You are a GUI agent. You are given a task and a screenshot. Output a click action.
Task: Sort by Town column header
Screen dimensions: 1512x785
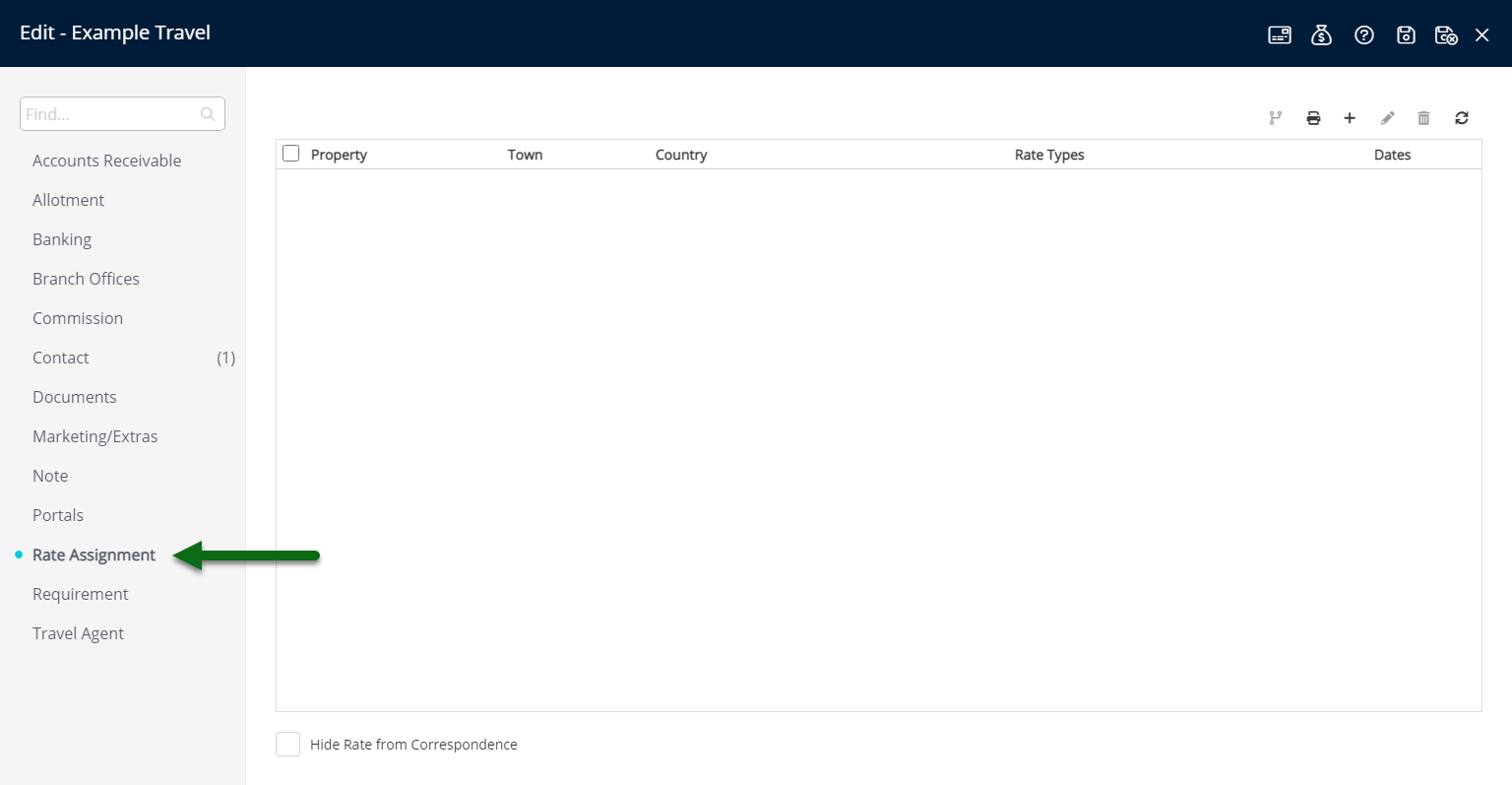(526, 155)
